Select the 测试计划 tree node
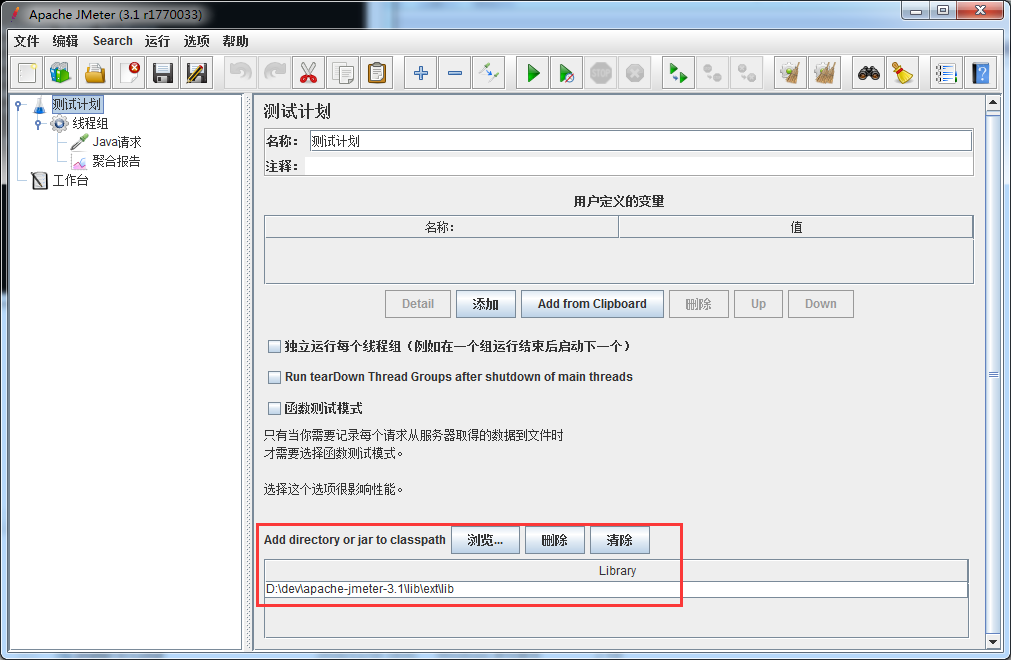Screen dimensions: 1011x660 click(x=77, y=104)
